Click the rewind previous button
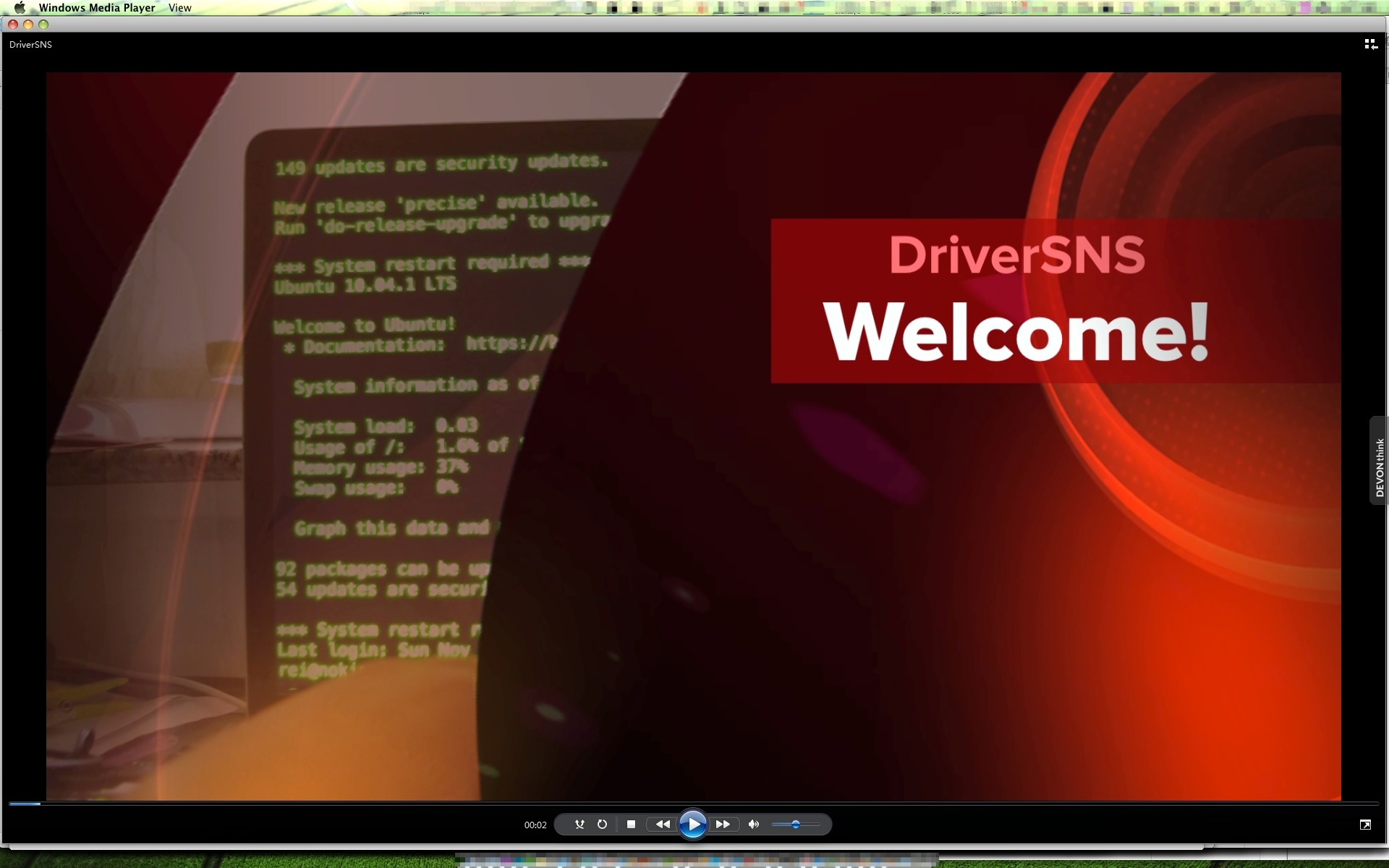The image size is (1389, 868). pyautogui.click(x=662, y=824)
